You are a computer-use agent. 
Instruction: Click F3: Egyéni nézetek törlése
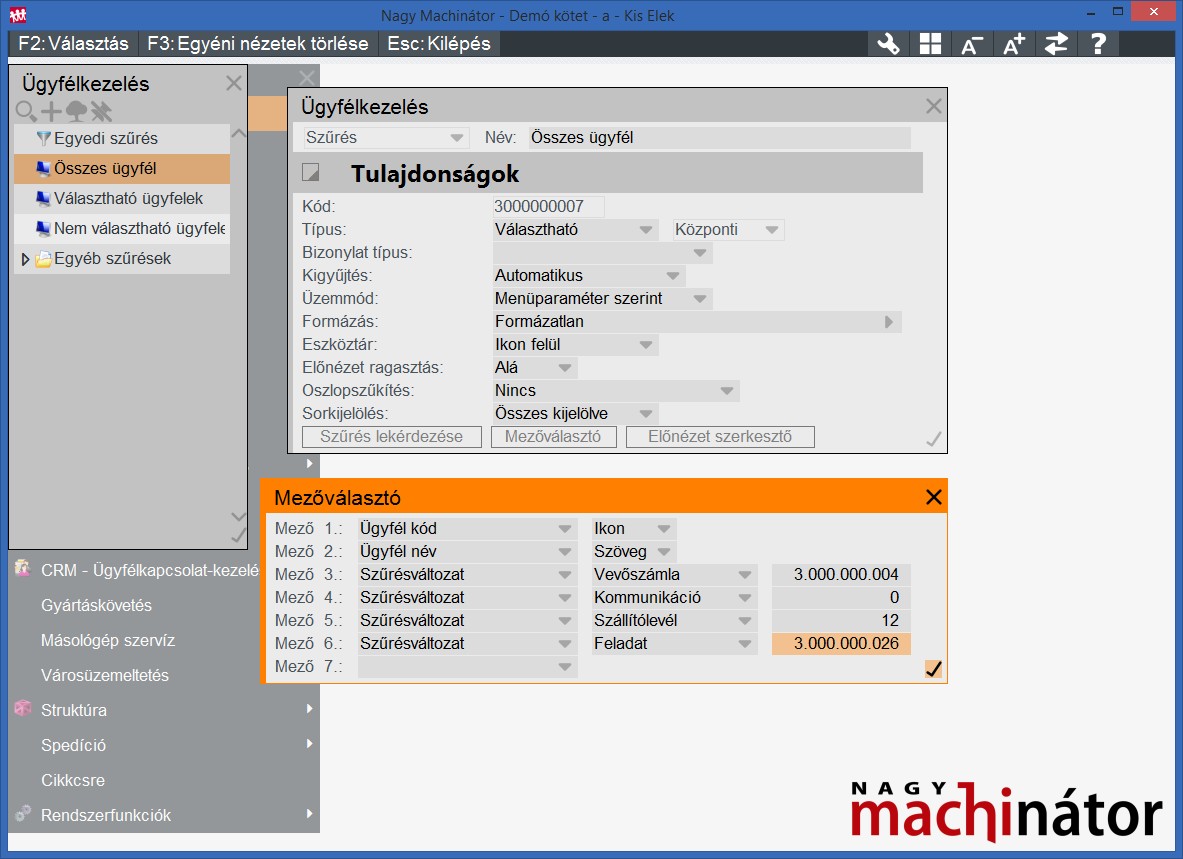tap(257, 44)
